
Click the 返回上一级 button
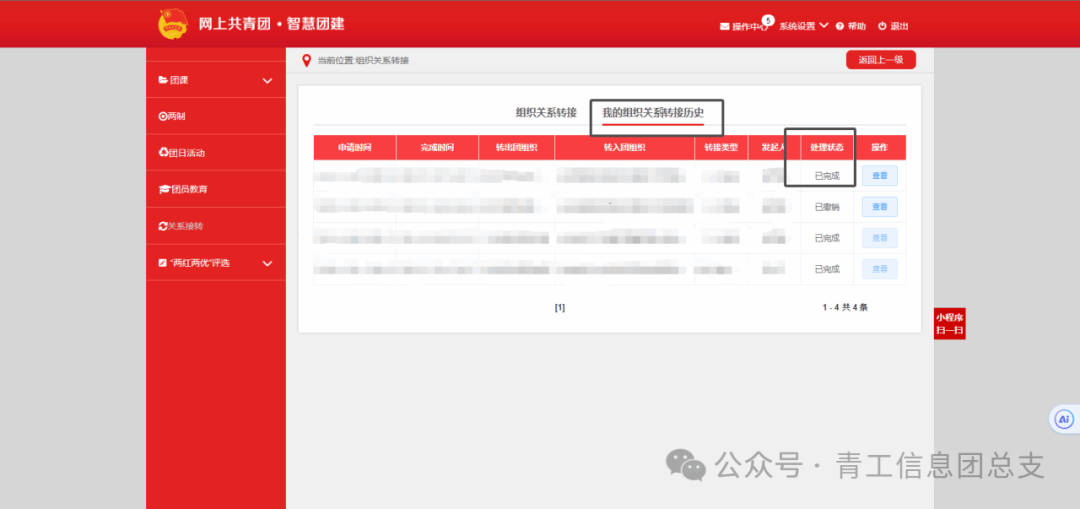[x=880, y=60]
